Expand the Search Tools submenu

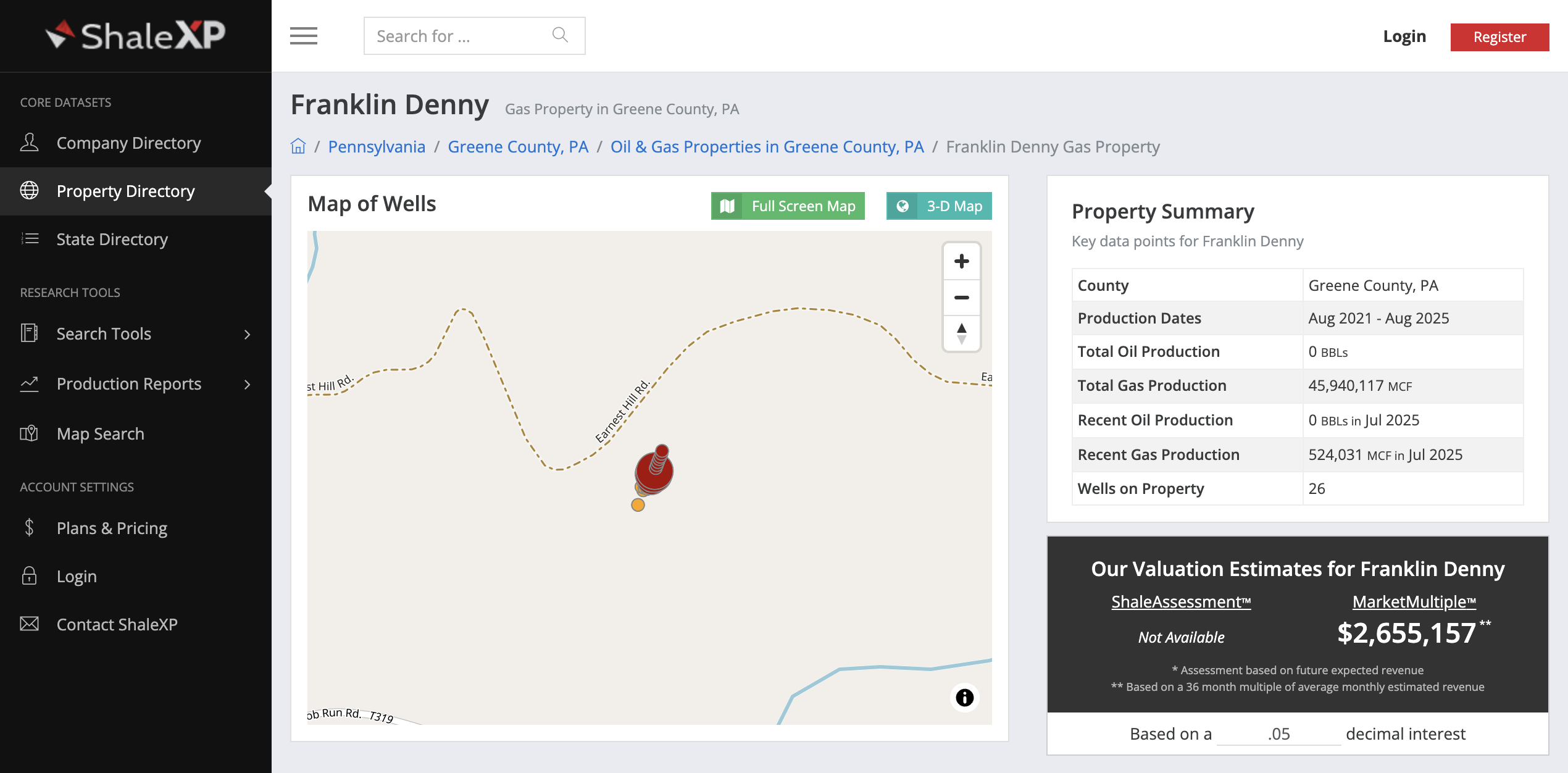[247, 334]
